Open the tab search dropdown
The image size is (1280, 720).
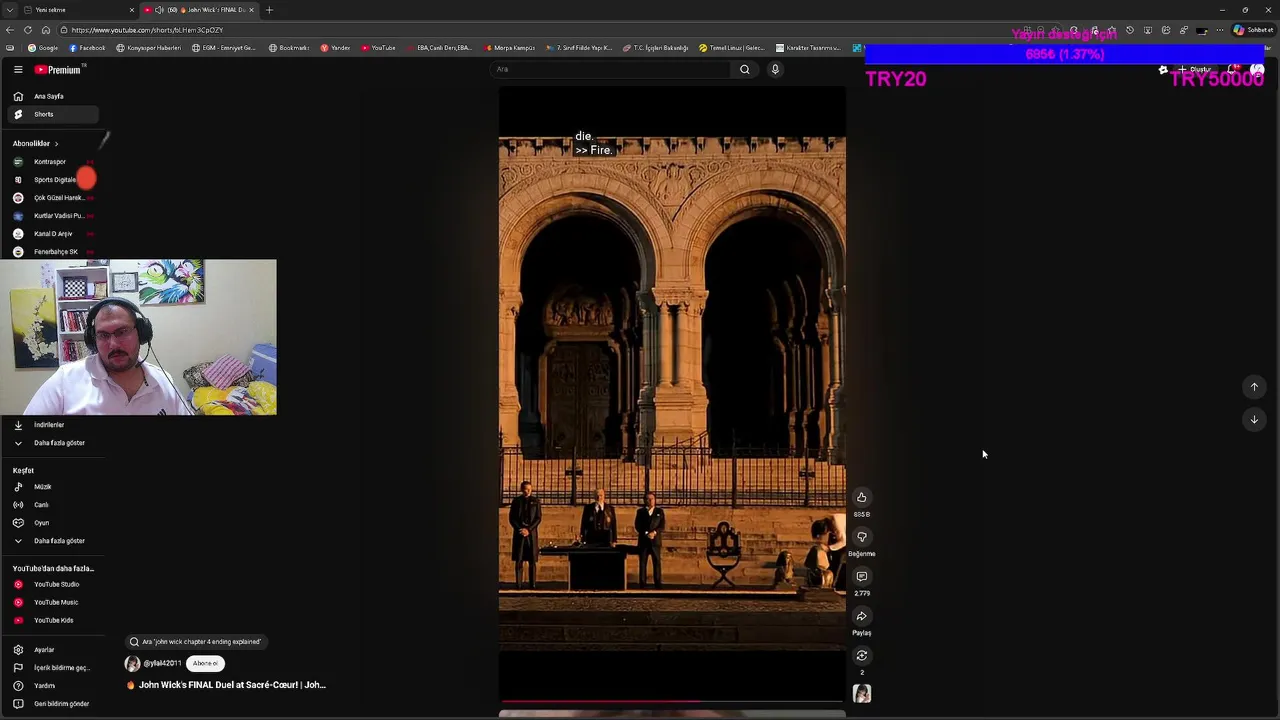tap(9, 10)
